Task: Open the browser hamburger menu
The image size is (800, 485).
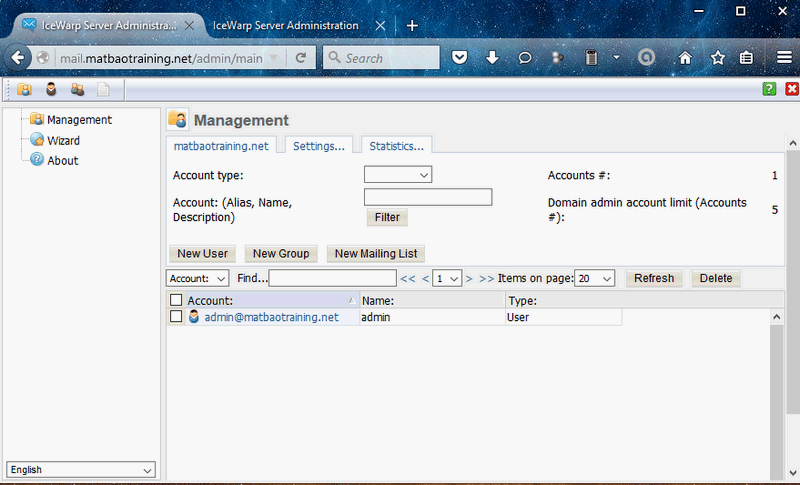Action: click(784, 58)
